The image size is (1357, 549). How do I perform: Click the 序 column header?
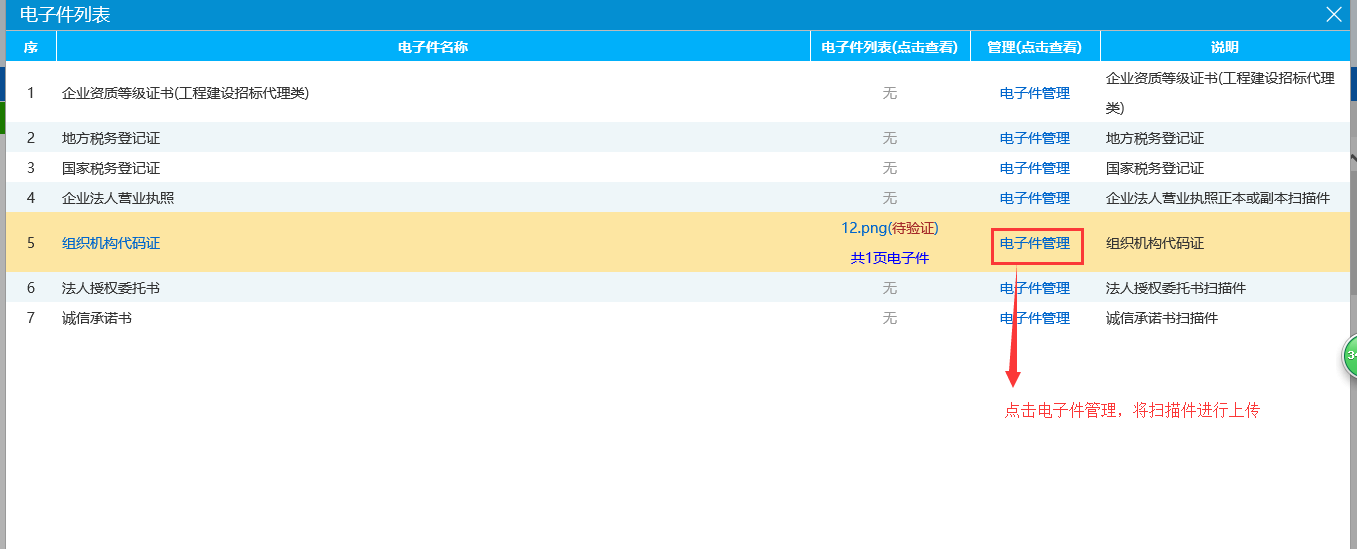point(31,47)
